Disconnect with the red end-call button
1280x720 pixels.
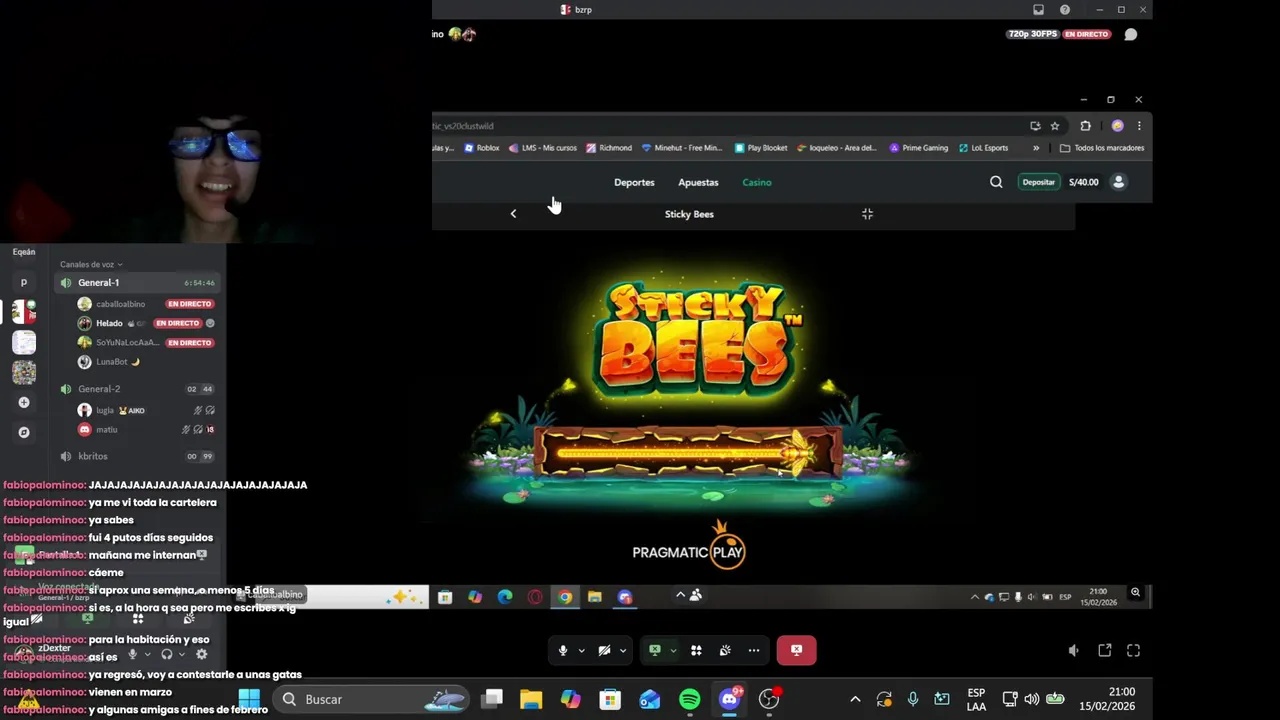(796, 650)
